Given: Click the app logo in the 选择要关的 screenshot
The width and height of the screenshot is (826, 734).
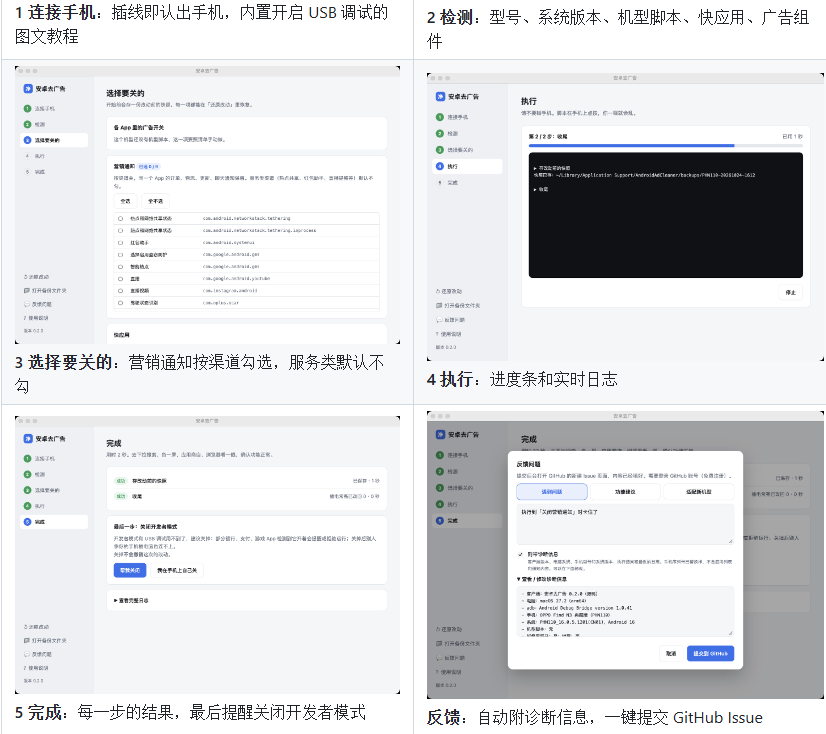Looking at the screenshot, I should coord(28,89).
